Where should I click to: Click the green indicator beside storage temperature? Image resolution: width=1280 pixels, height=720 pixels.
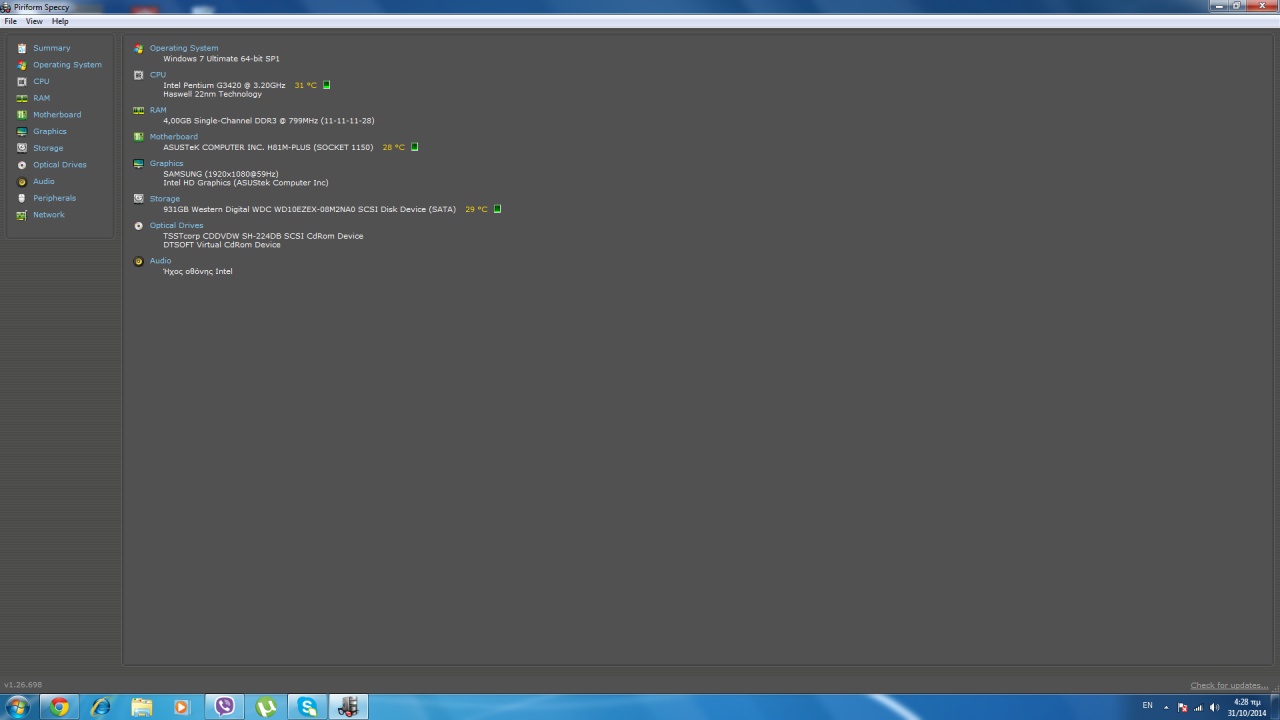[x=498, y=209]
